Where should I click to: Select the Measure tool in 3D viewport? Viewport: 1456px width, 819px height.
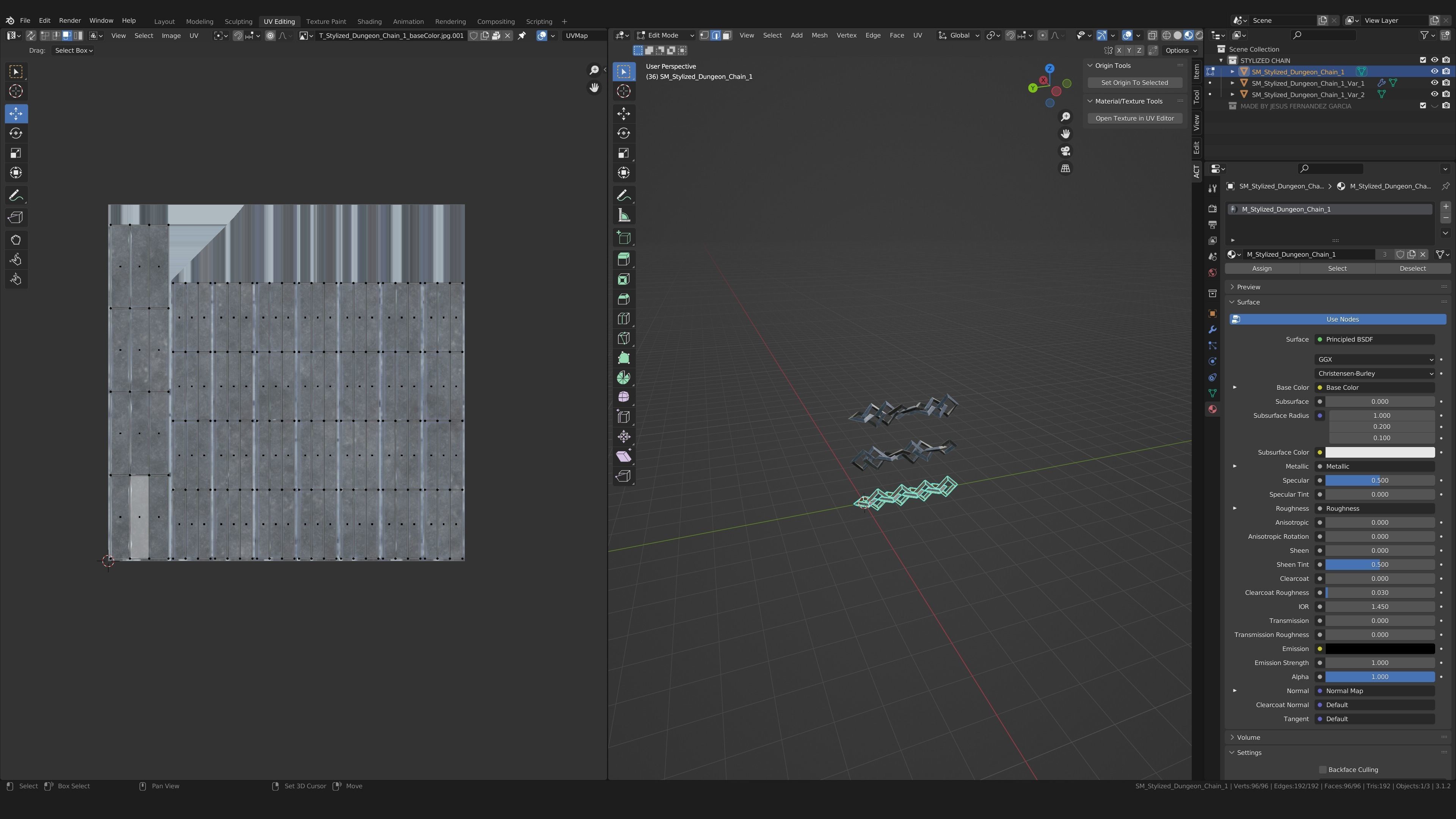point(623,215)
